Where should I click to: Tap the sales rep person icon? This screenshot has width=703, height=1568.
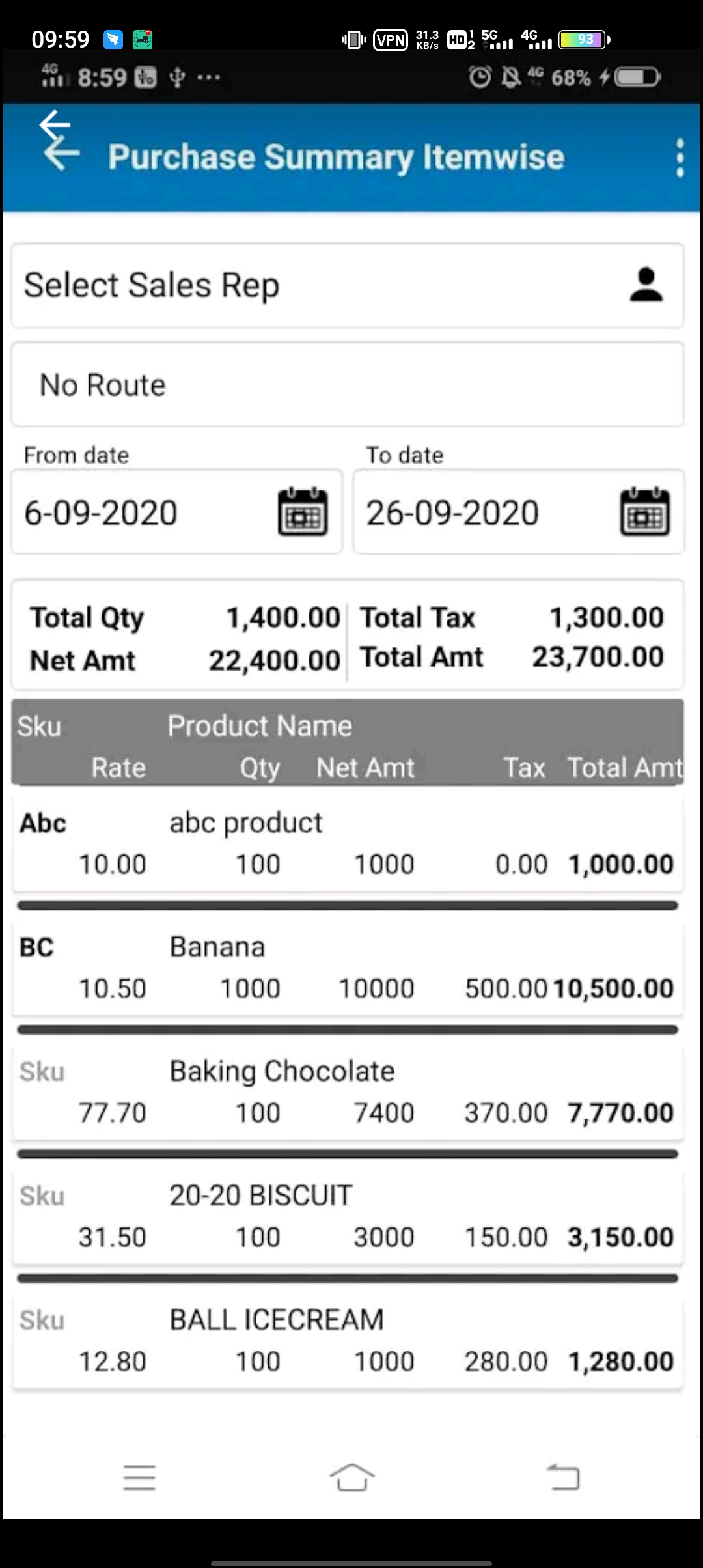[646, 286]
